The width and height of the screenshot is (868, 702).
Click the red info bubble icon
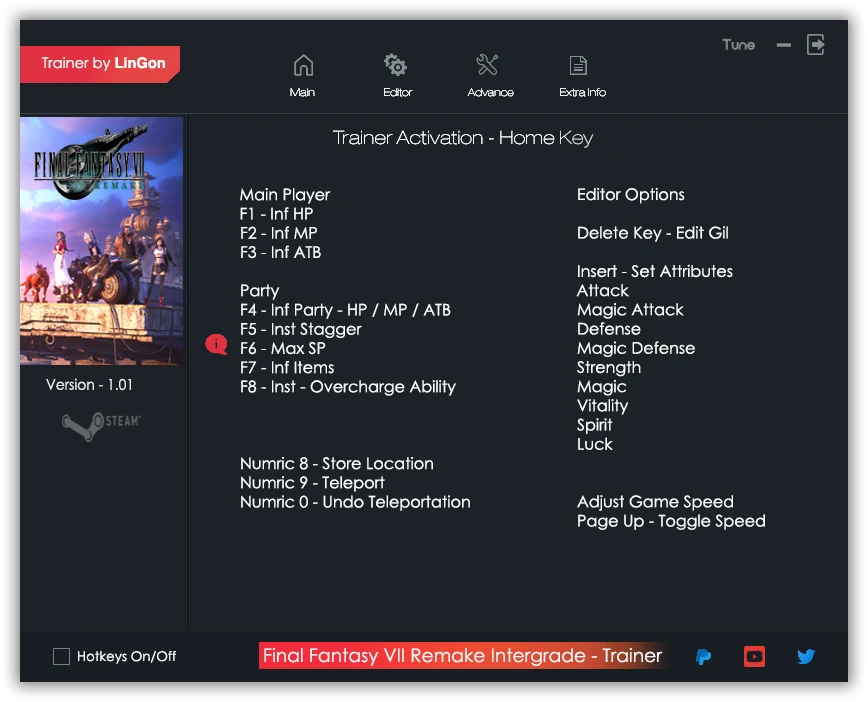pyautogui.click(x=216, y=344)
